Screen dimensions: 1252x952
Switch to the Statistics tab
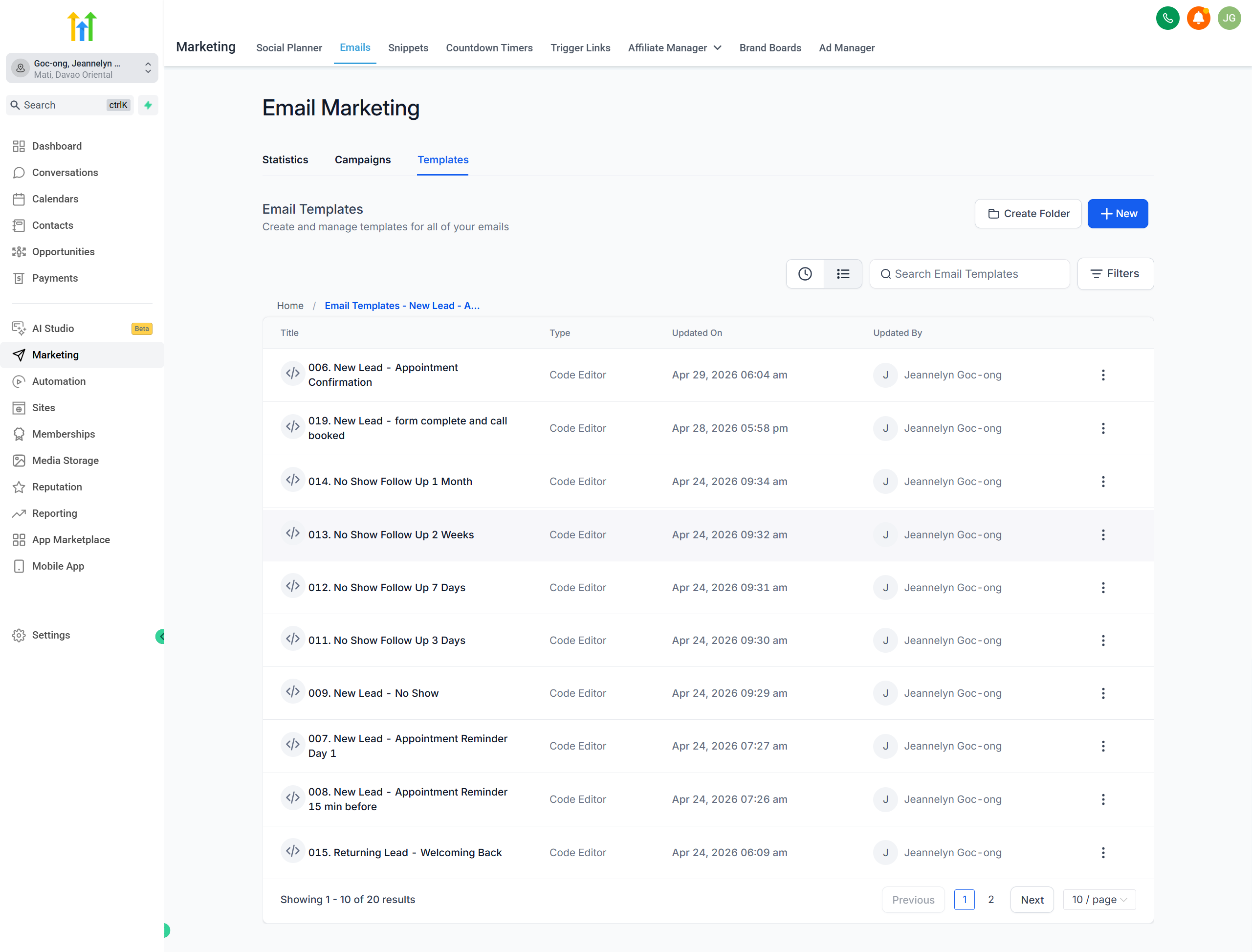(285, 160)
